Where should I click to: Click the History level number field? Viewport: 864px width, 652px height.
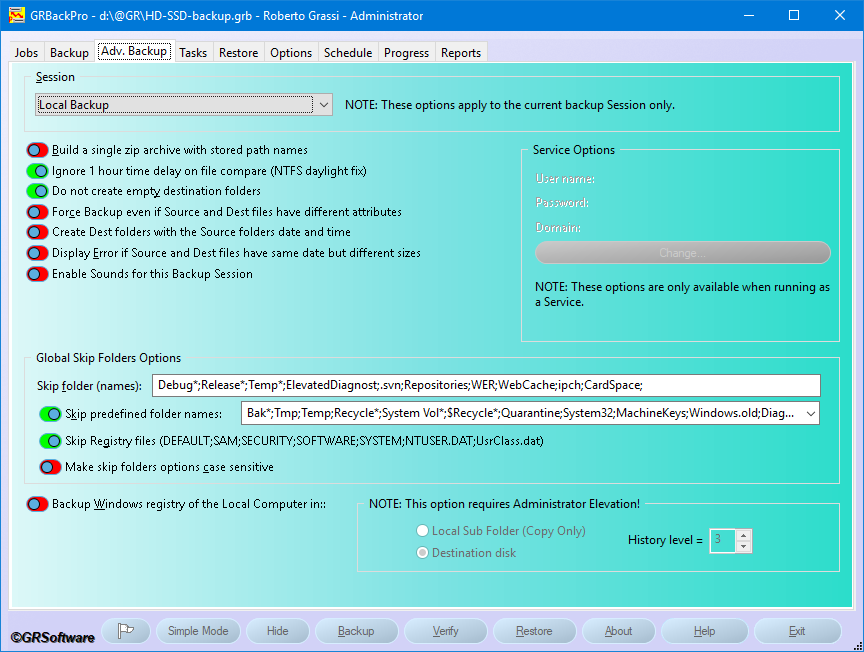click(x=722, y=540)
